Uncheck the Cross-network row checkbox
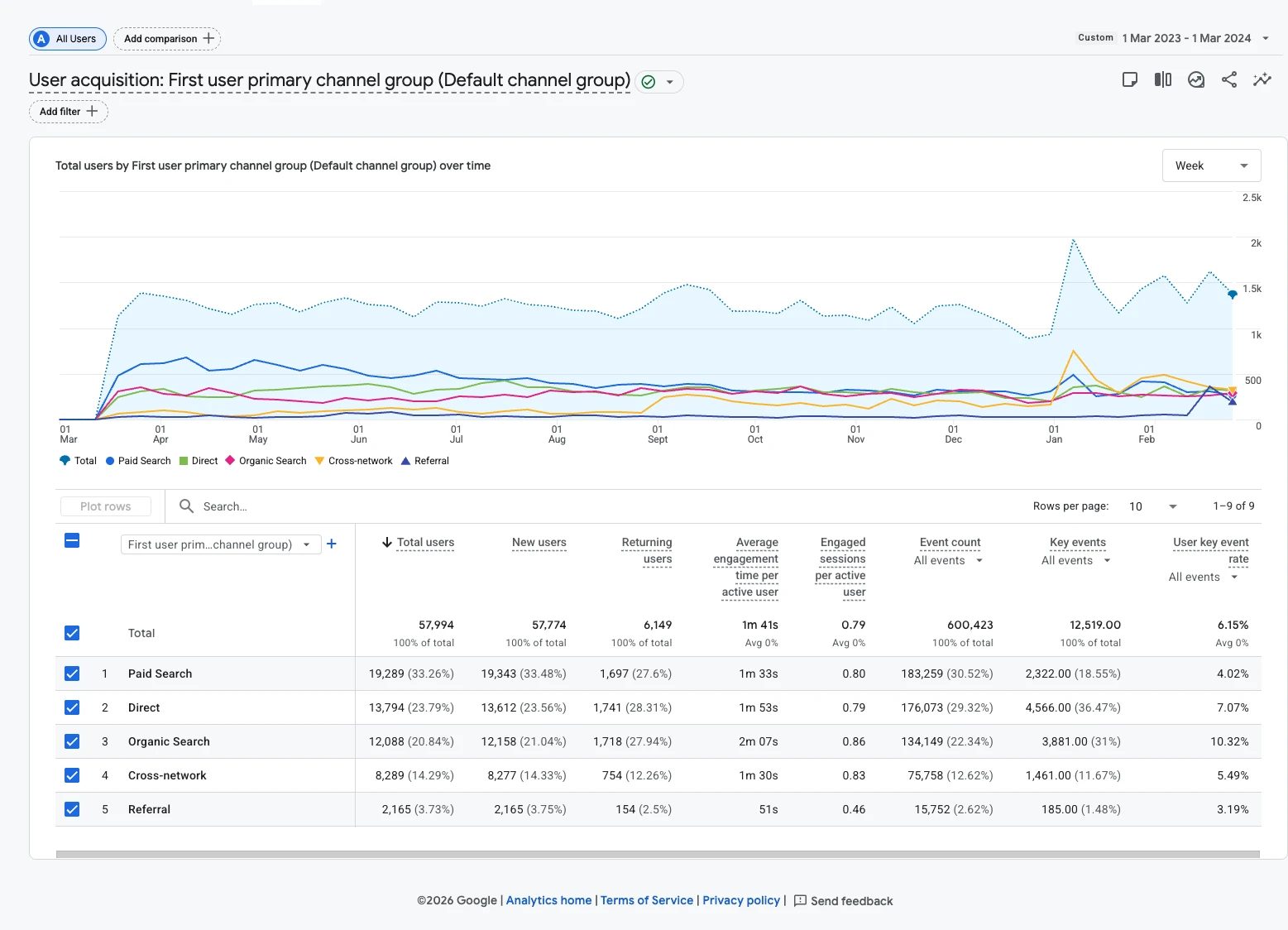The width and height of the screenshot is (1288, 930). 72,775
